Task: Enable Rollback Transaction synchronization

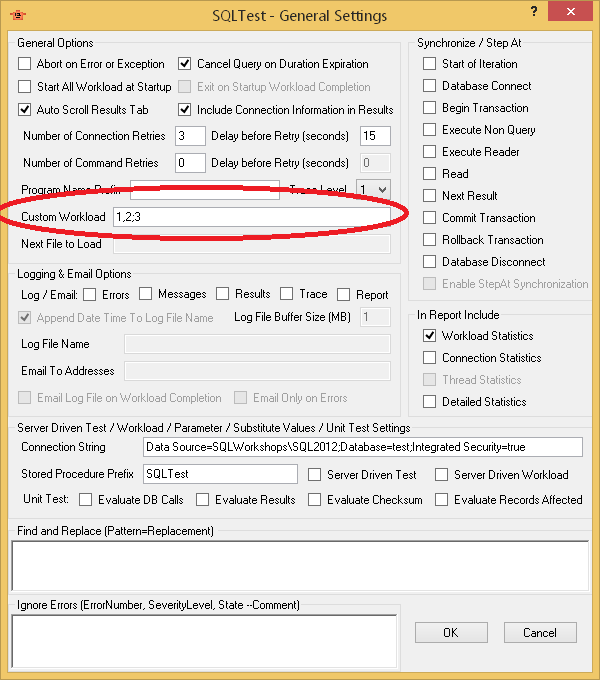Action: (430, 240)
